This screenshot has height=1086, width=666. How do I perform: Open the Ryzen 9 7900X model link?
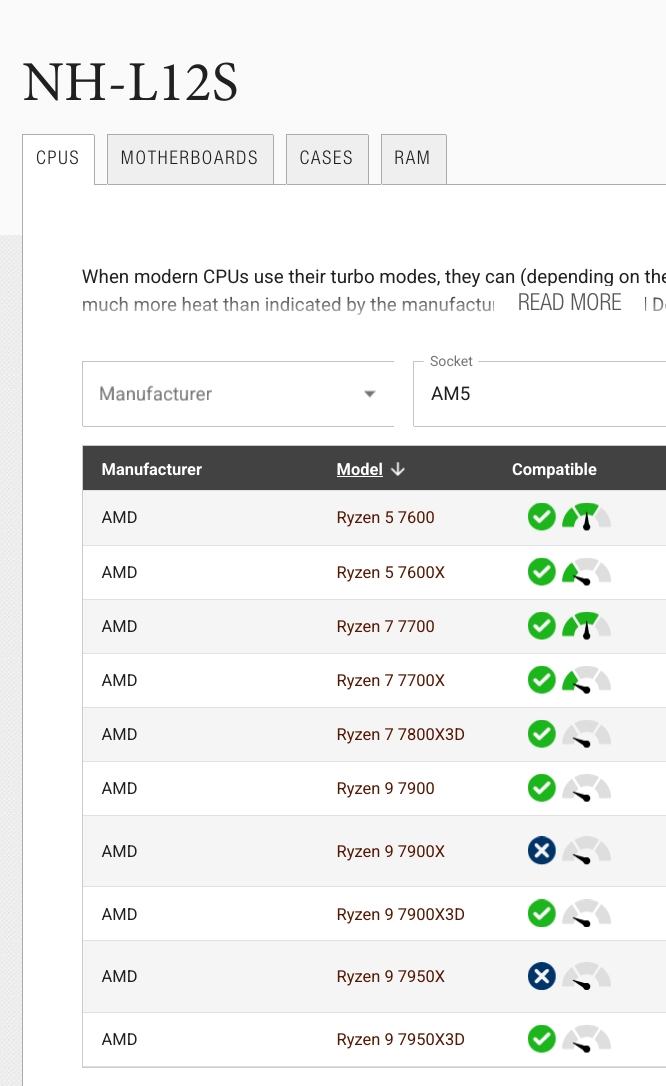point(390,851)
